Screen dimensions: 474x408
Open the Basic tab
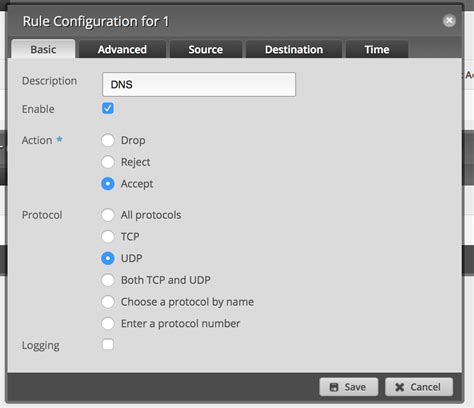pos(43,49)
